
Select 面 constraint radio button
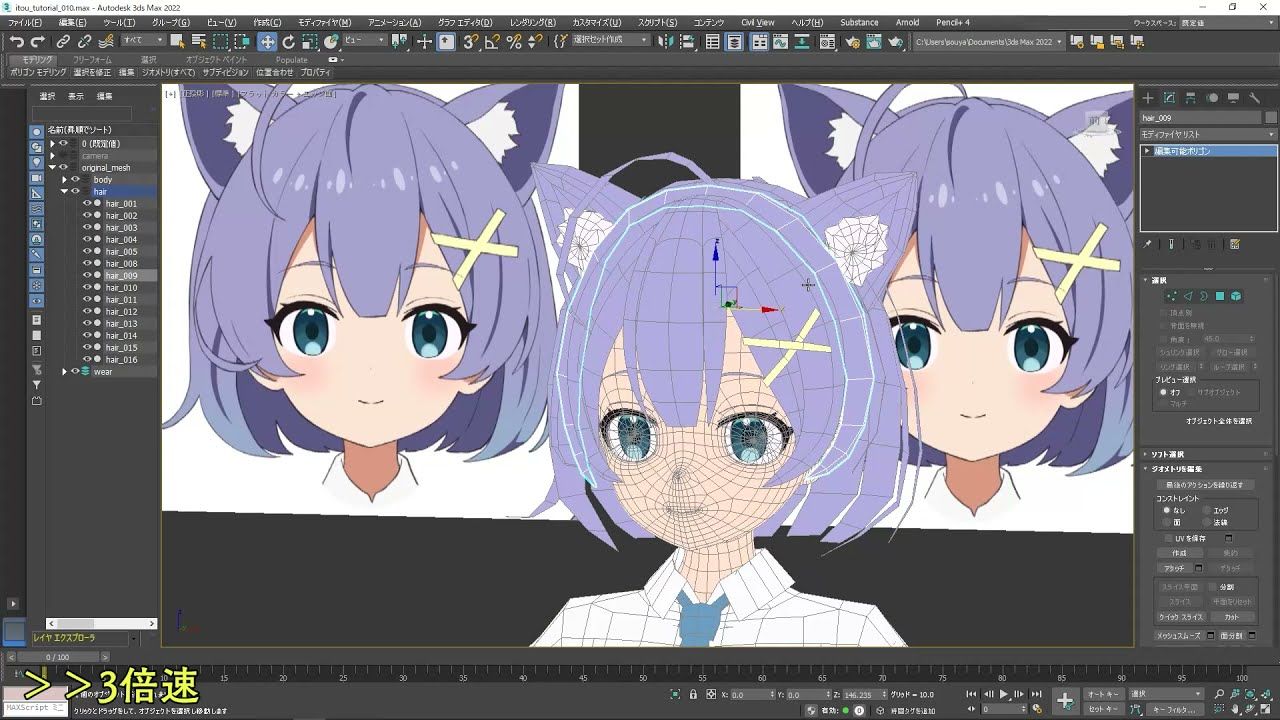pos(1166,522)
